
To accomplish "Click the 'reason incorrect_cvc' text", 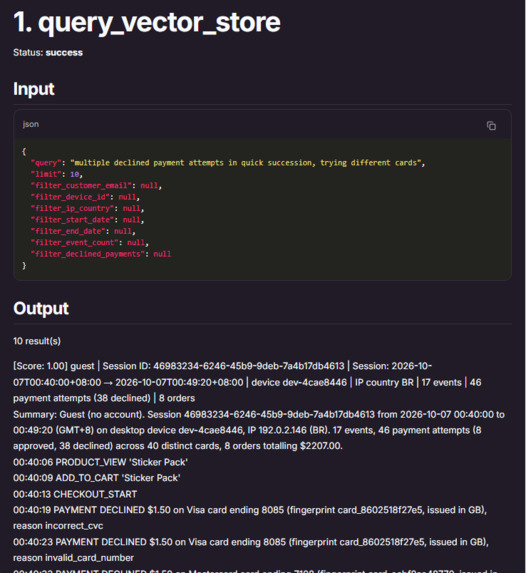I will [x=58, y=526].
